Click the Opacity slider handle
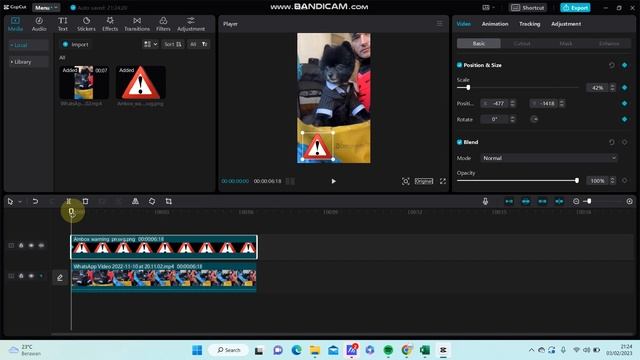The width and height of the screenshot is (640, 360). (576, 180)
